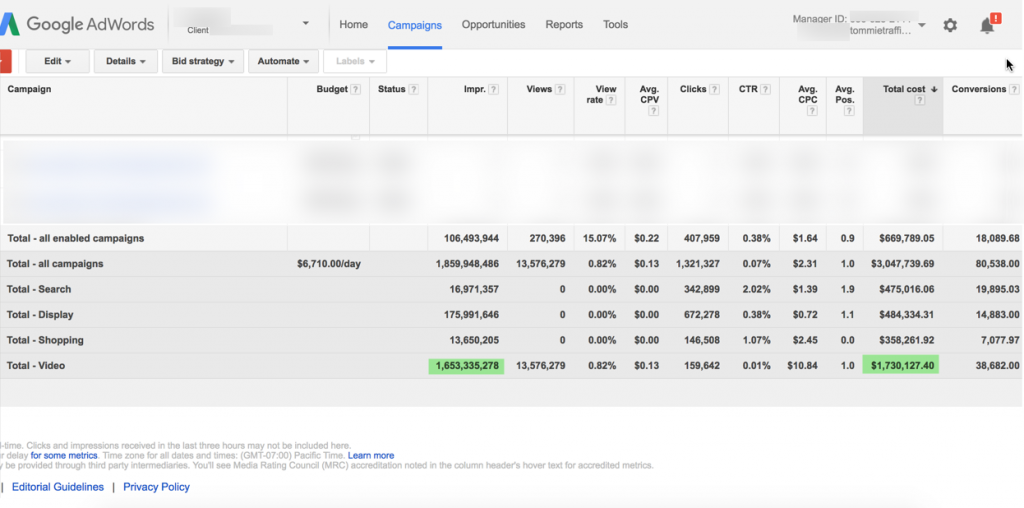1024x508 pixels.
Task: Click the CTR column help icon
Action: [x=765, y=89]
